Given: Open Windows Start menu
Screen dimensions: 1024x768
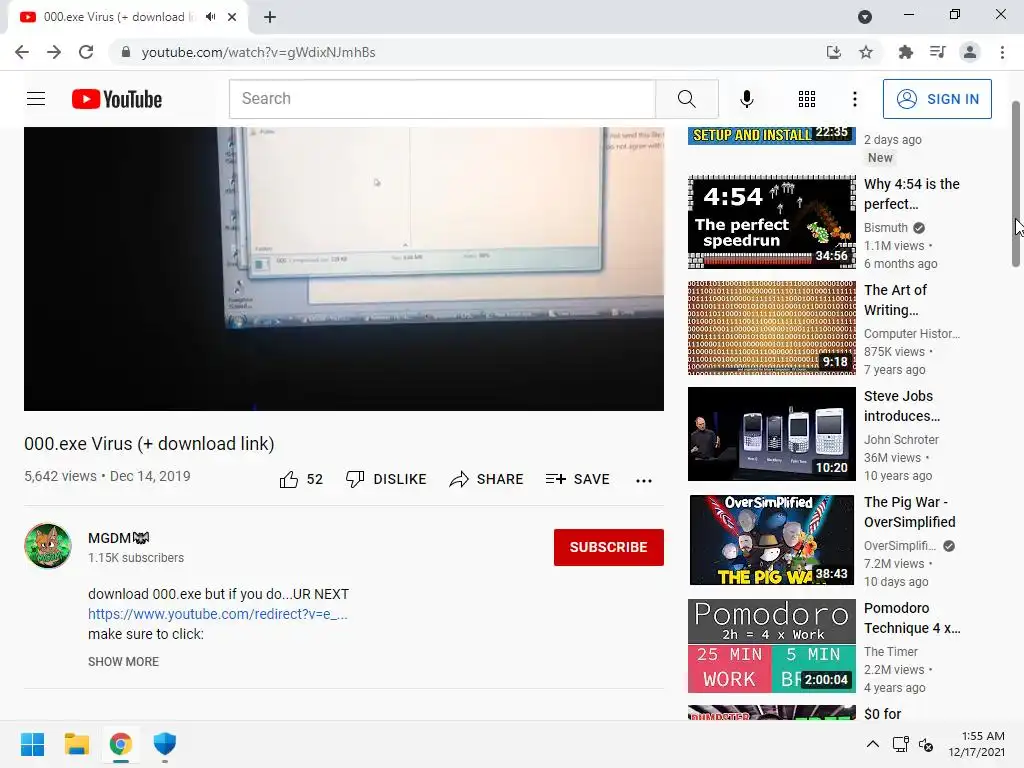Looking at the screenshot, I should click(x=32, y=744).
